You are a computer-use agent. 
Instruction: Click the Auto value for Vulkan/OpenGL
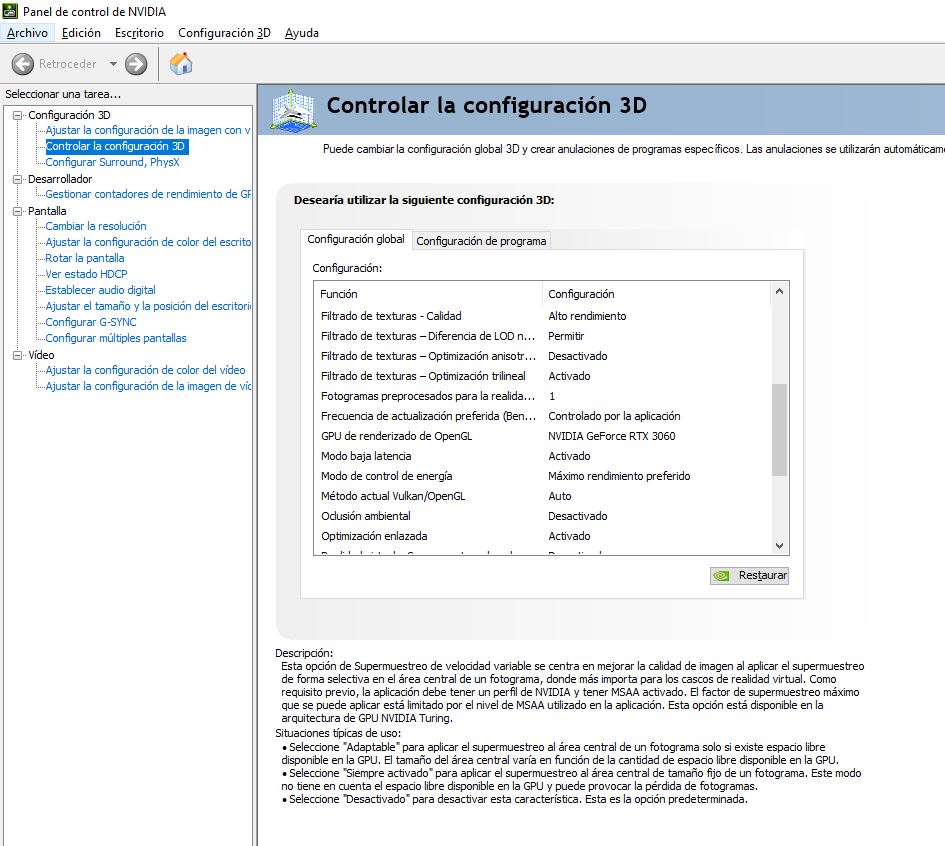[x=560, y=496]
